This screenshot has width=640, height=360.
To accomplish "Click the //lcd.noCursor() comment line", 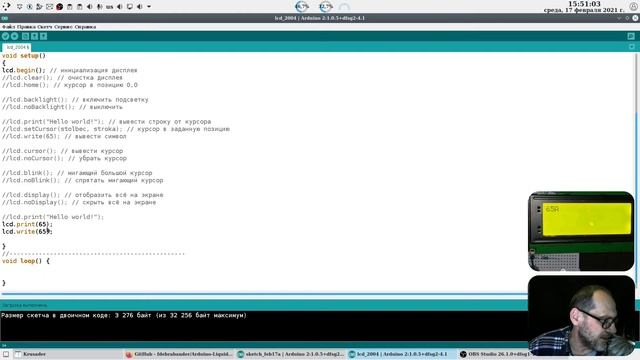I will tap(64, 158).
